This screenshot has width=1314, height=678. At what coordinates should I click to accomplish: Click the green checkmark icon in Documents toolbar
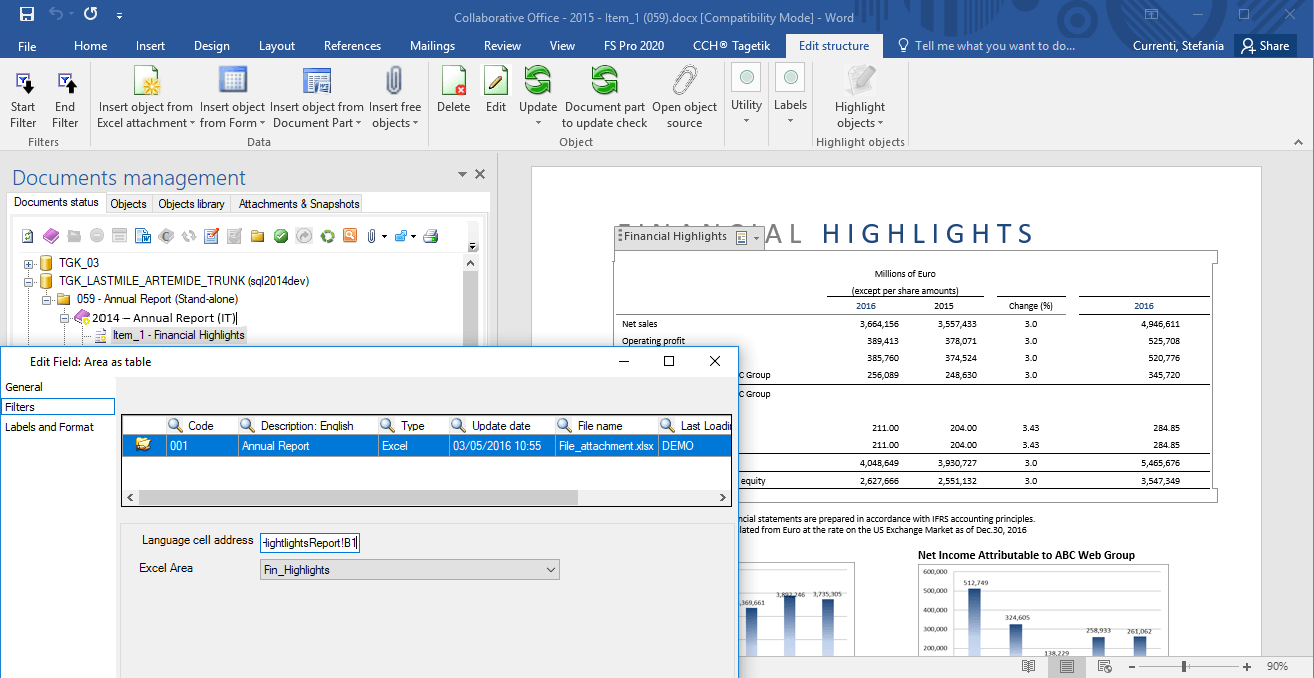point(281,236)
